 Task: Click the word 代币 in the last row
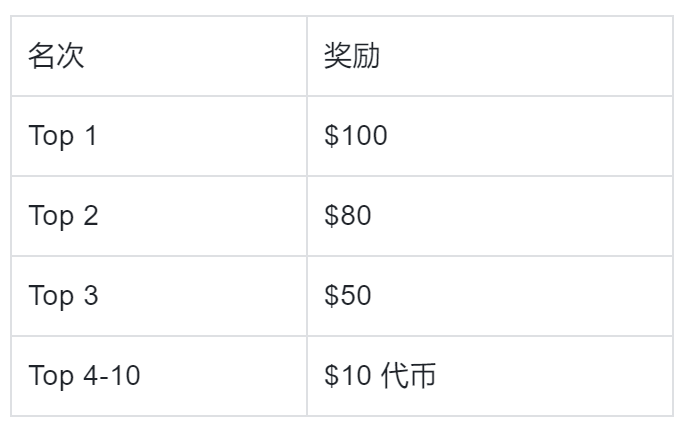pyautogui.click(x=408, y=376)
